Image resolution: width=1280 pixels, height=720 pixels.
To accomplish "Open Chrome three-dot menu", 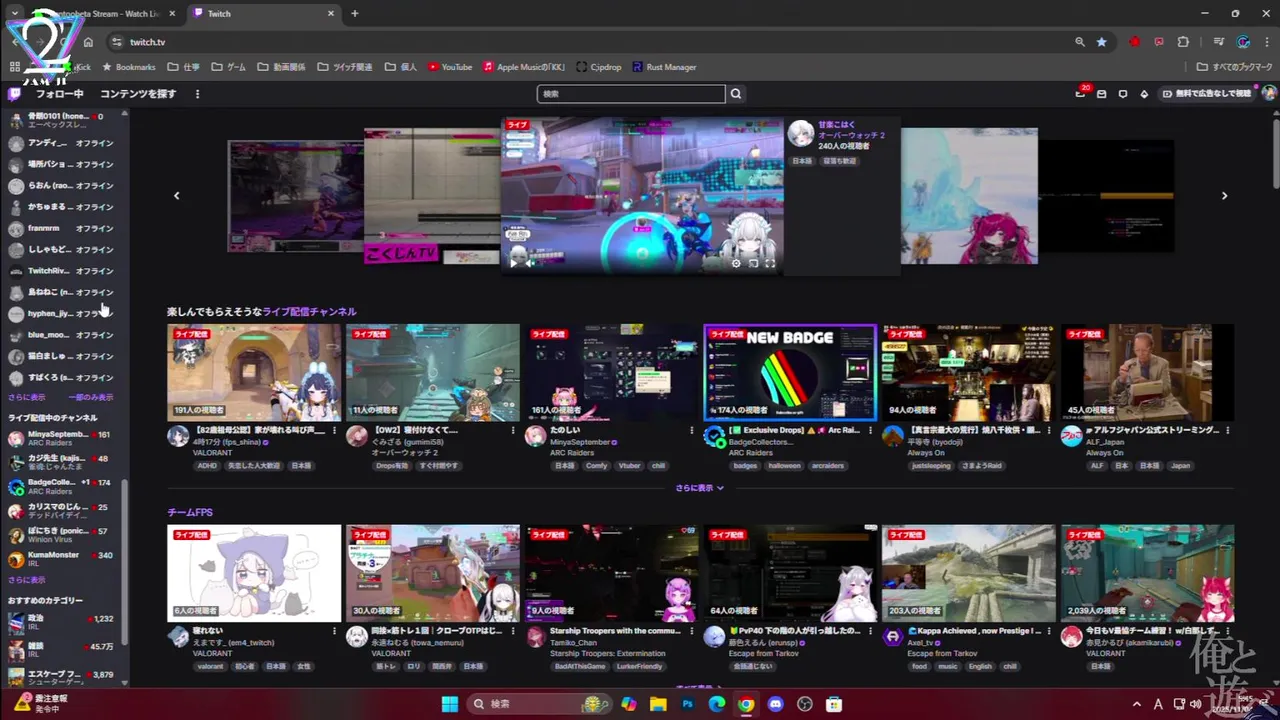I will tap(1266, 42).
